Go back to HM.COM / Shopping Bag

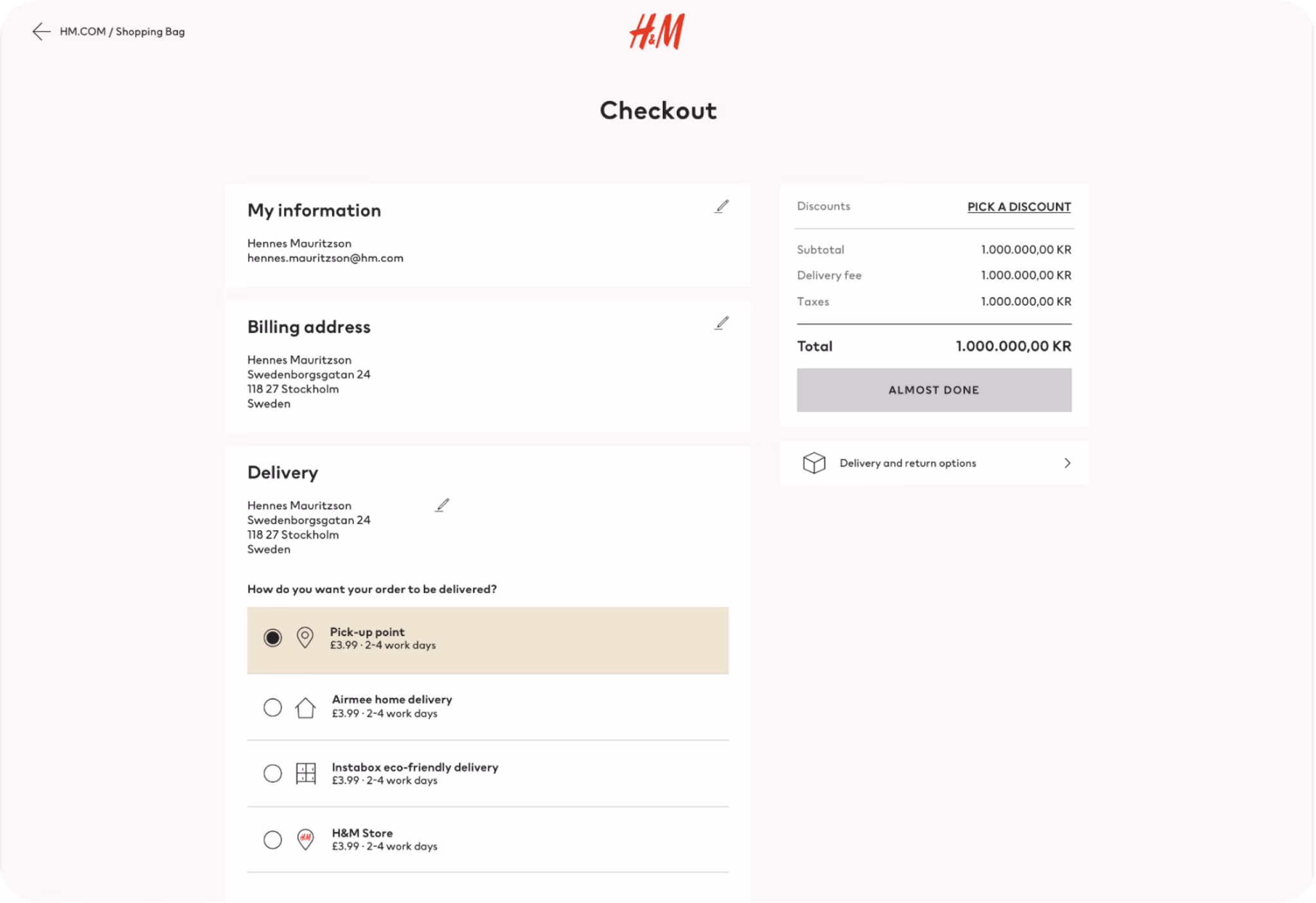click(122, 31)
